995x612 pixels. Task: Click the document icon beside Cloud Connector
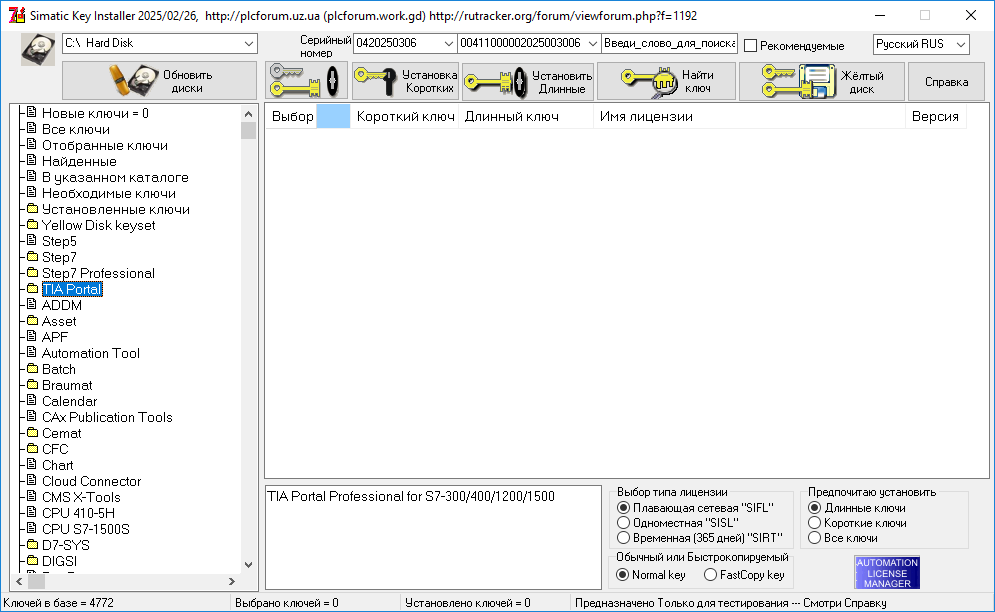tap(32, 481)
